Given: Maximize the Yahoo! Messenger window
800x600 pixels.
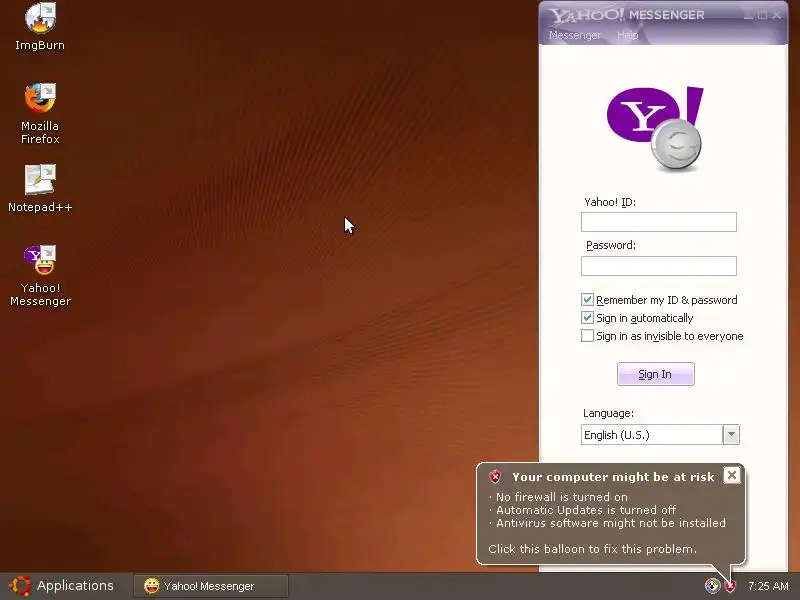Looking at the screenshot, I should (x=762, y=15).
